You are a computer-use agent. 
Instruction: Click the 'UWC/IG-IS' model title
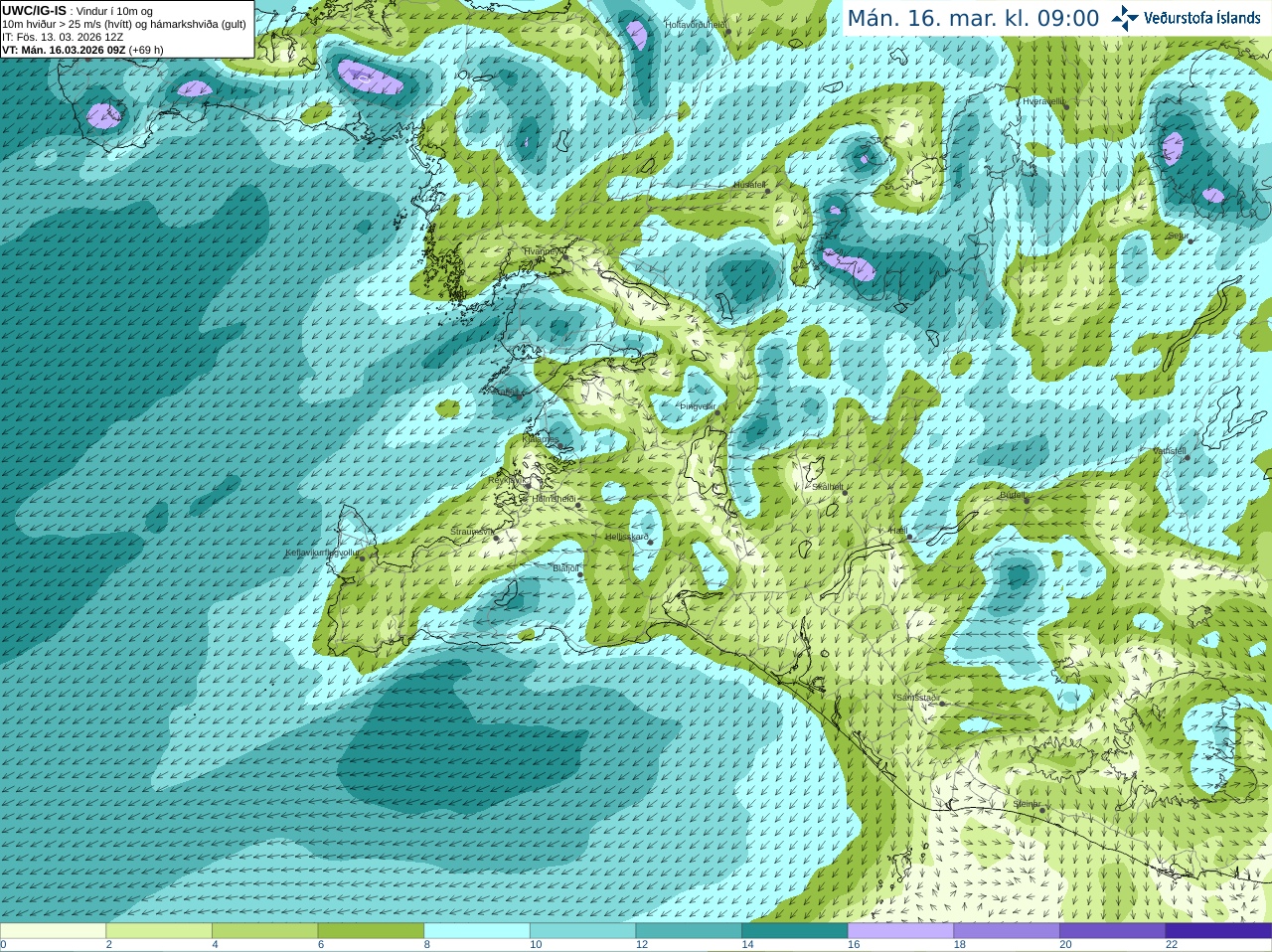click(x=34, y=11)
